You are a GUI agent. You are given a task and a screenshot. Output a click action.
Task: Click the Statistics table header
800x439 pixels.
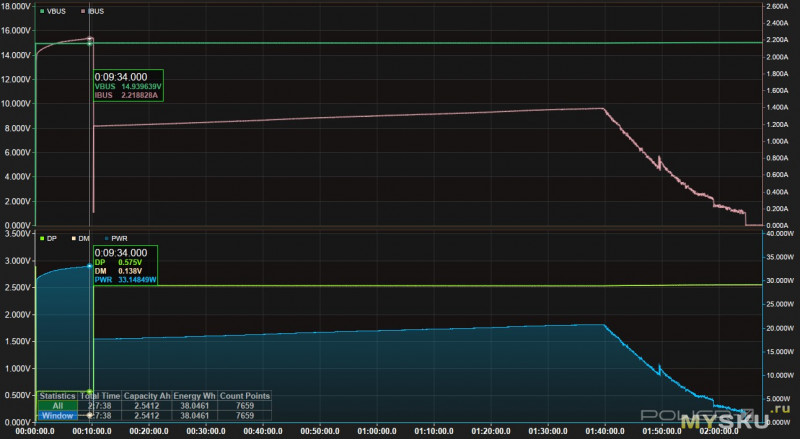pos(57,396)
